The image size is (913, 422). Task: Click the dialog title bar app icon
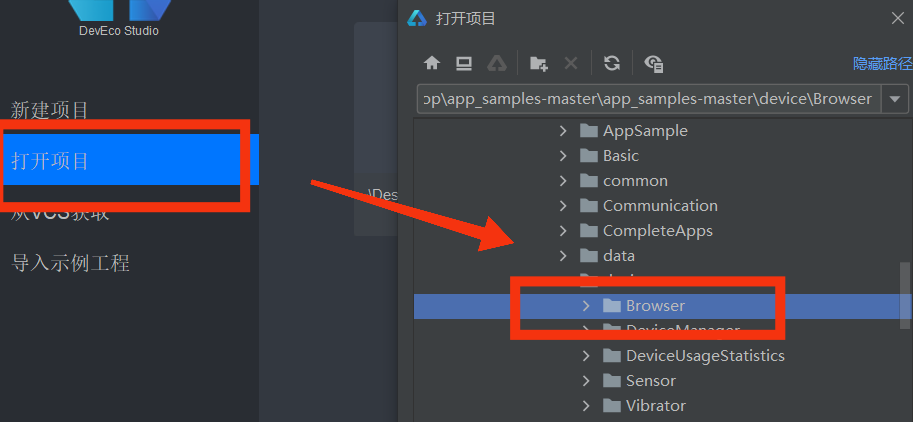coord(417,19)
